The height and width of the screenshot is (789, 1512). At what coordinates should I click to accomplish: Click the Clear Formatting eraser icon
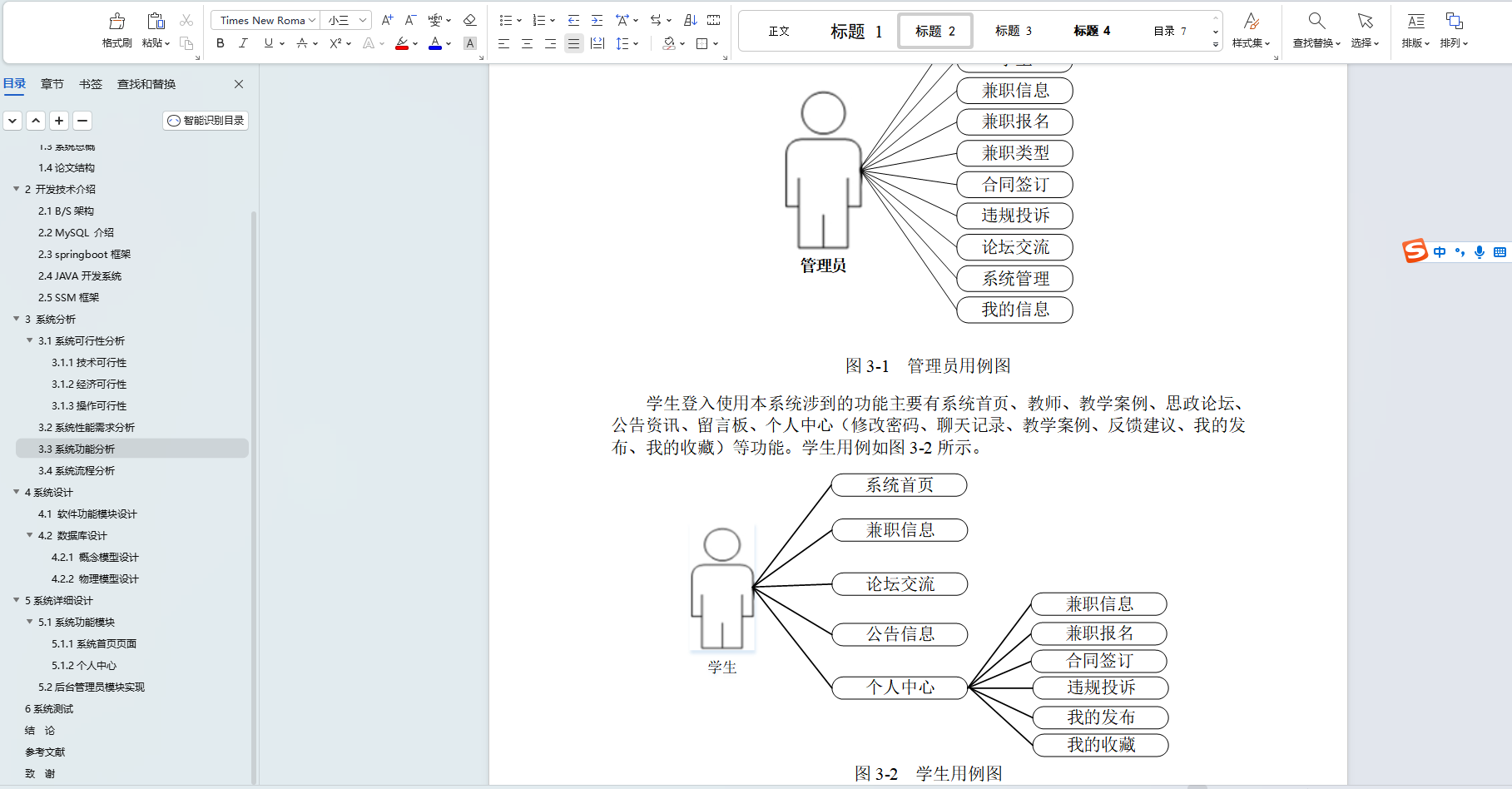tap(470, 20)
